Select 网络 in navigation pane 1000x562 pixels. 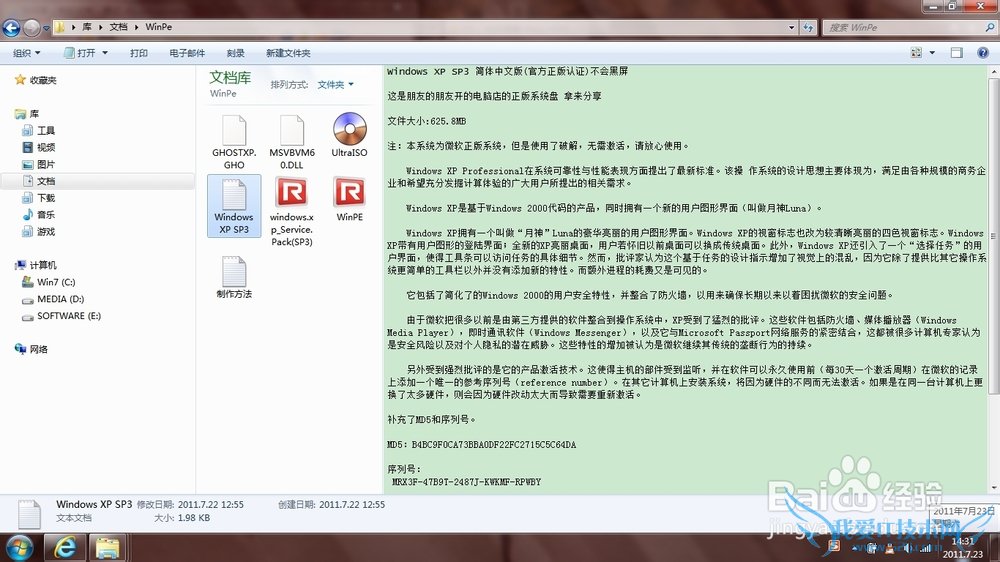click(x=31, y=349)
